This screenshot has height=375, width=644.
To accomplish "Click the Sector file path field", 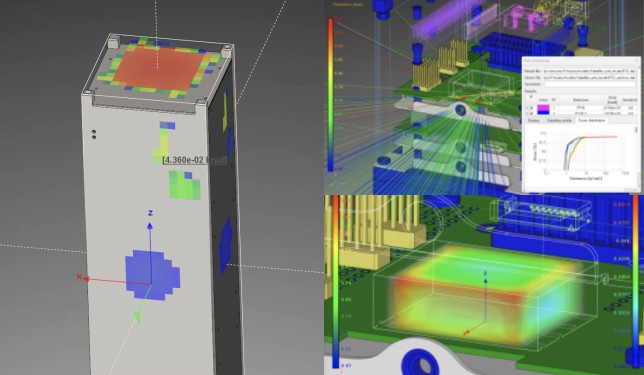I will (590, 78).
